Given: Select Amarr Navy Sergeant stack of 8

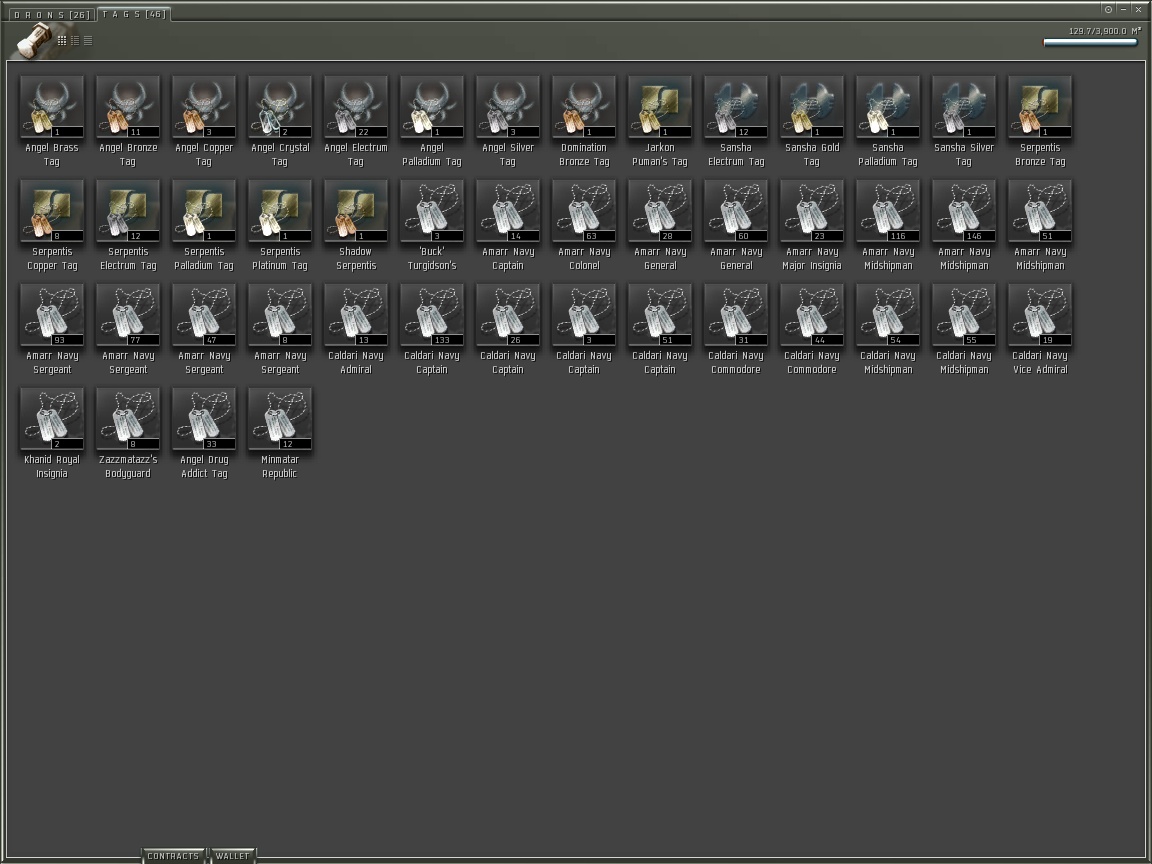Looking at the screenshot, I should click(x=280, y=315).
